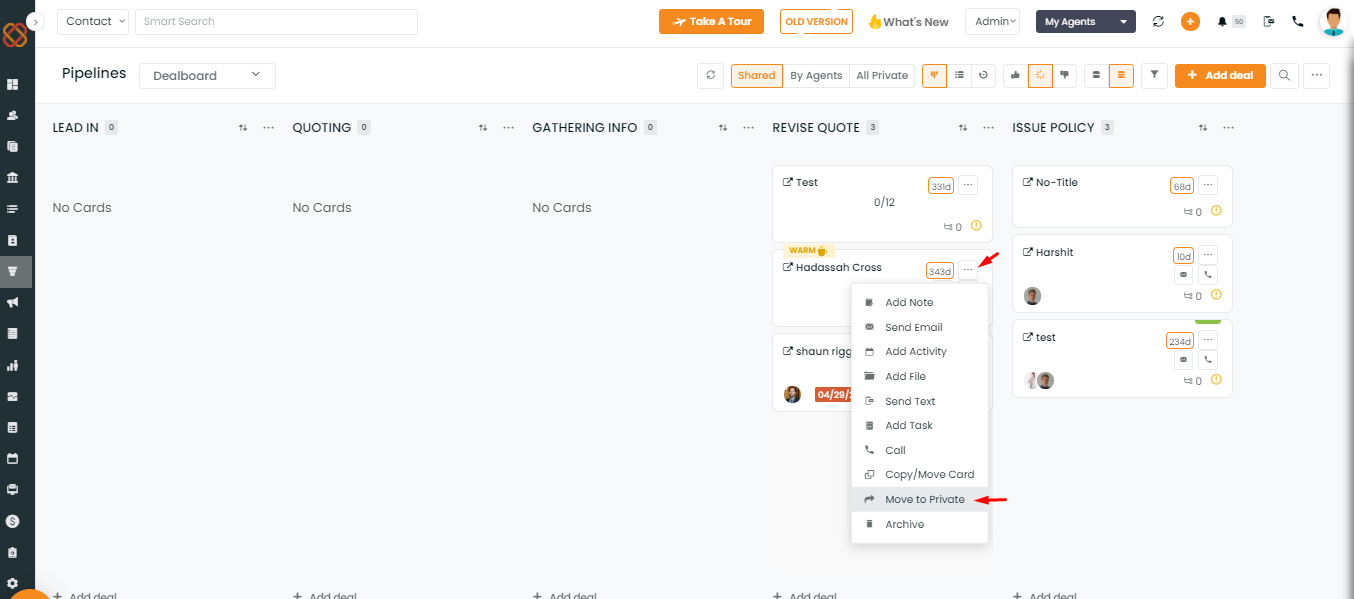Select the kanban board view toggle
Viewport: 1354px width, 599px height.
(x=935, y=75)
